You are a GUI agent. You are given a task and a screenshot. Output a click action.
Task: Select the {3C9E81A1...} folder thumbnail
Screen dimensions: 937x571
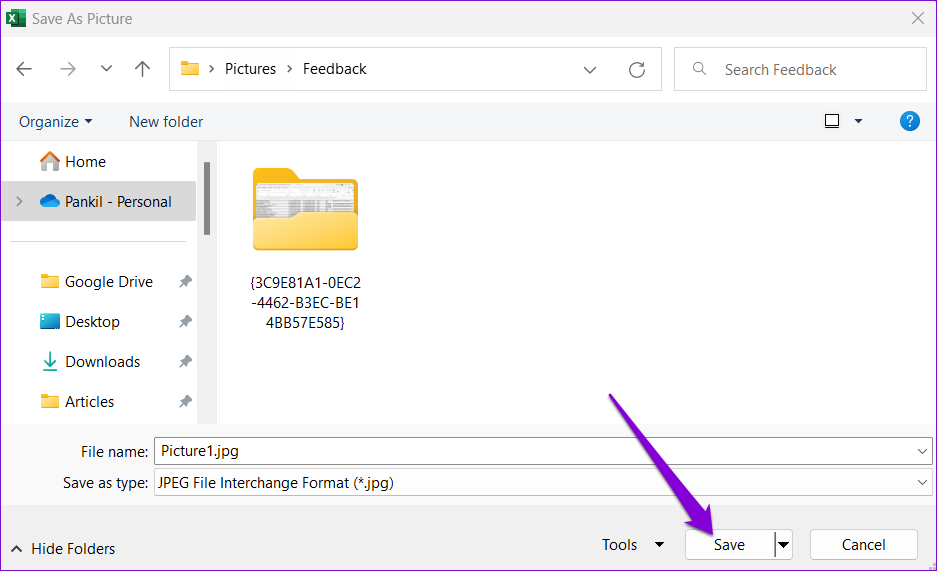(305, 209)
